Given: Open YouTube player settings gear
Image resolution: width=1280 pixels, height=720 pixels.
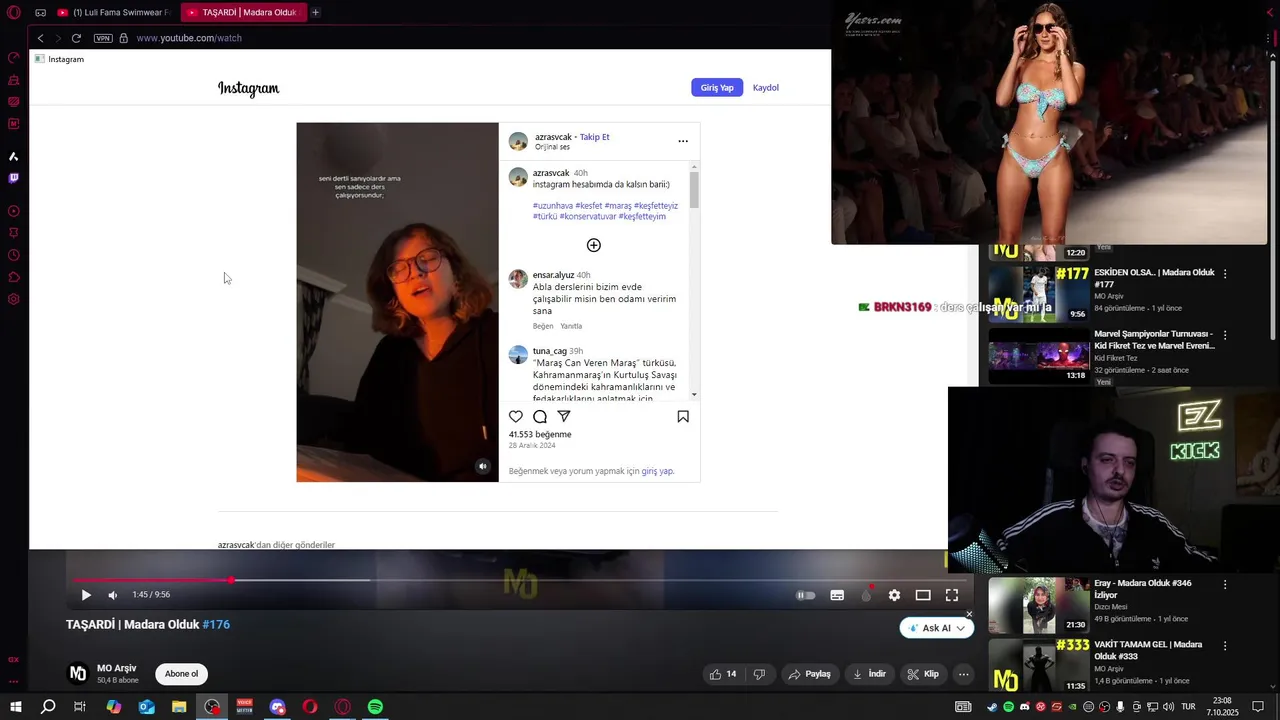Looking at the screenshot, I should coord(894,595).
